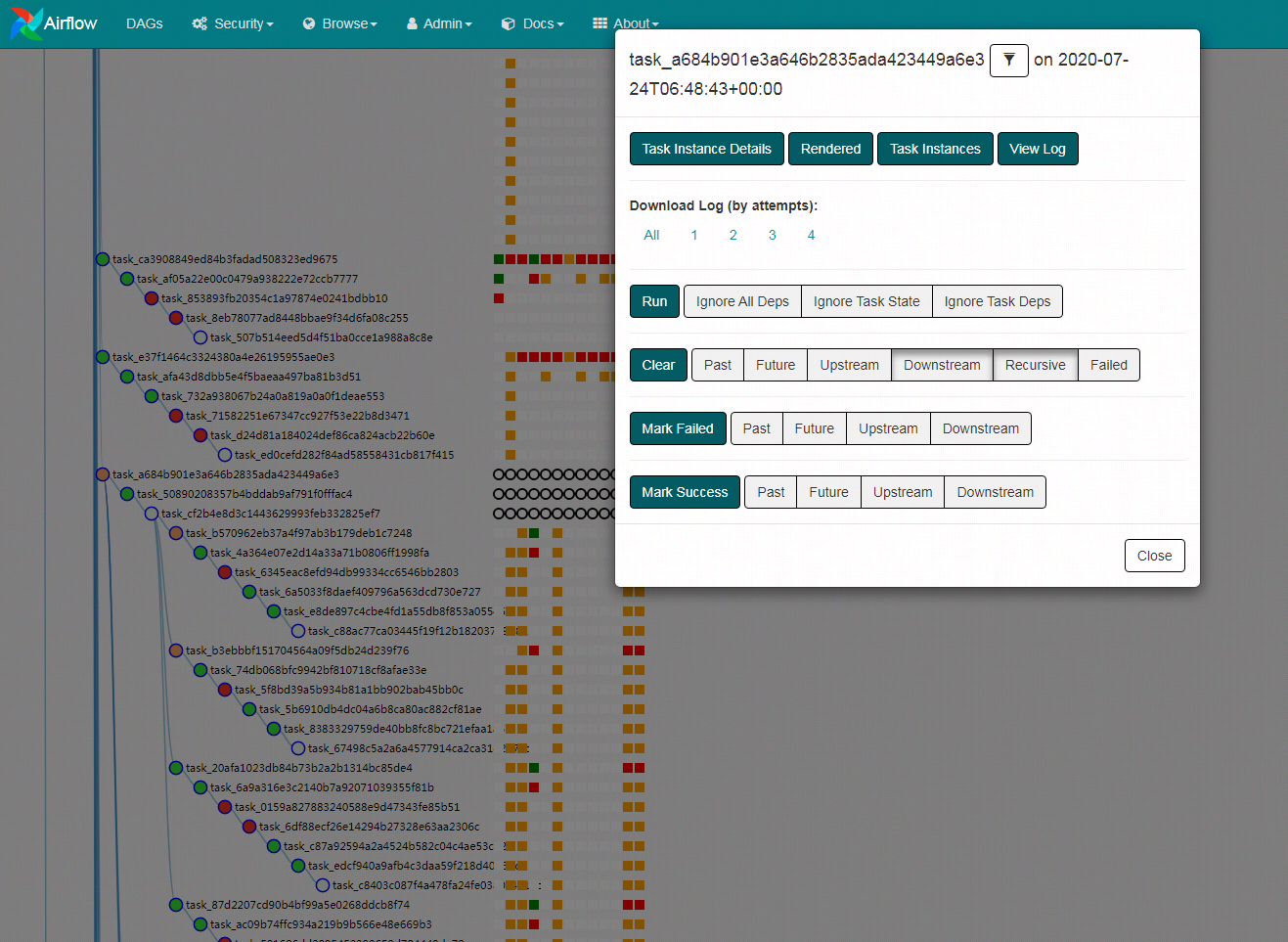This screenshot has width=1288, height=942.
Task: Select tree label task_732a938067b24a0a819a0a0f1deae553
Action: coord(273,396)
